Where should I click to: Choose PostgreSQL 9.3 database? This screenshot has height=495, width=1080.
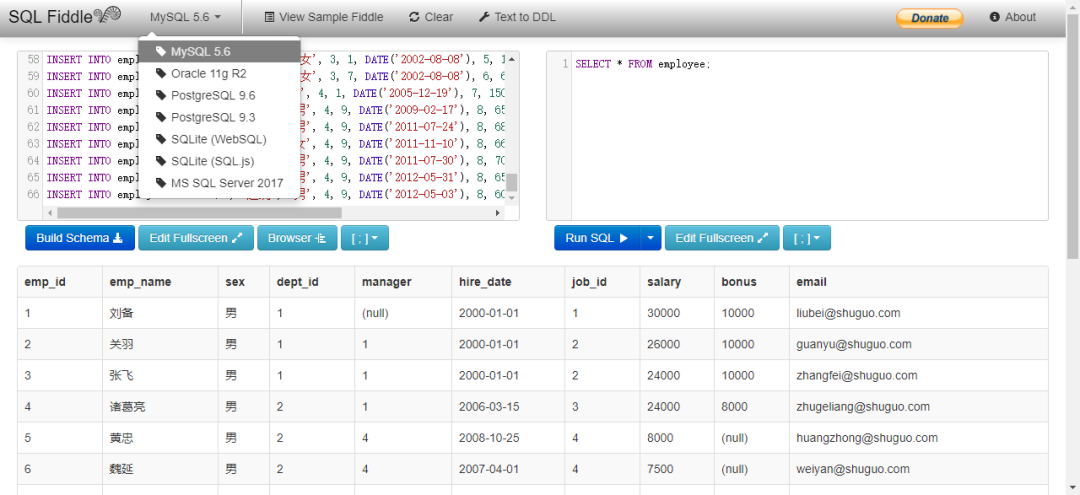click(219, 117)
